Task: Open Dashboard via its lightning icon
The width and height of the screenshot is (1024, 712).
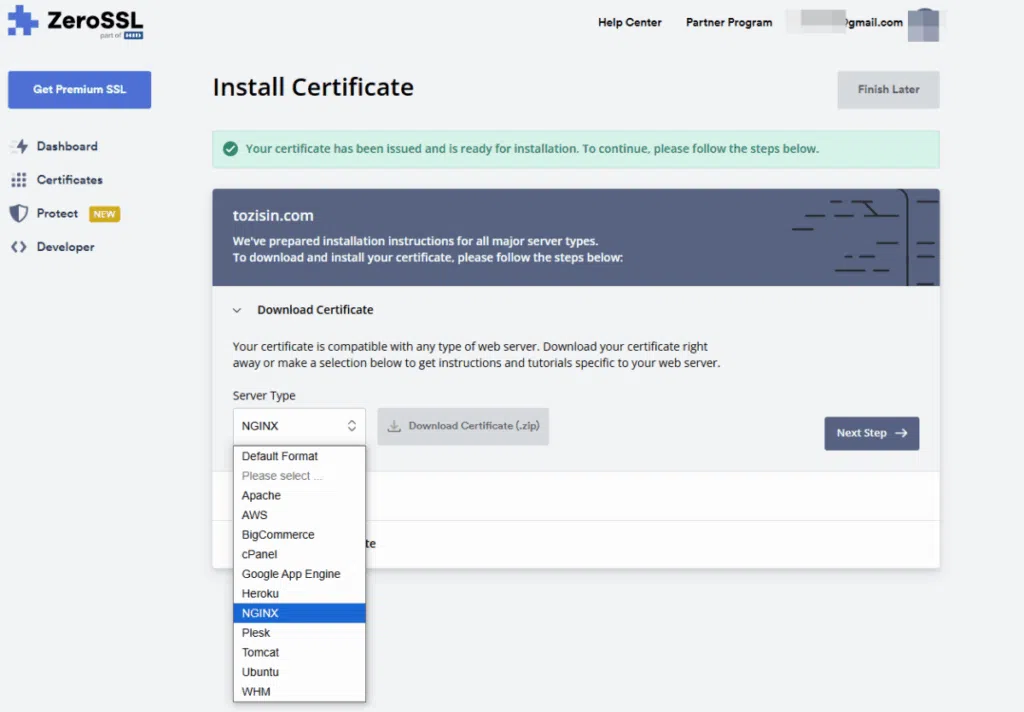Action: (x=22, y=146)
